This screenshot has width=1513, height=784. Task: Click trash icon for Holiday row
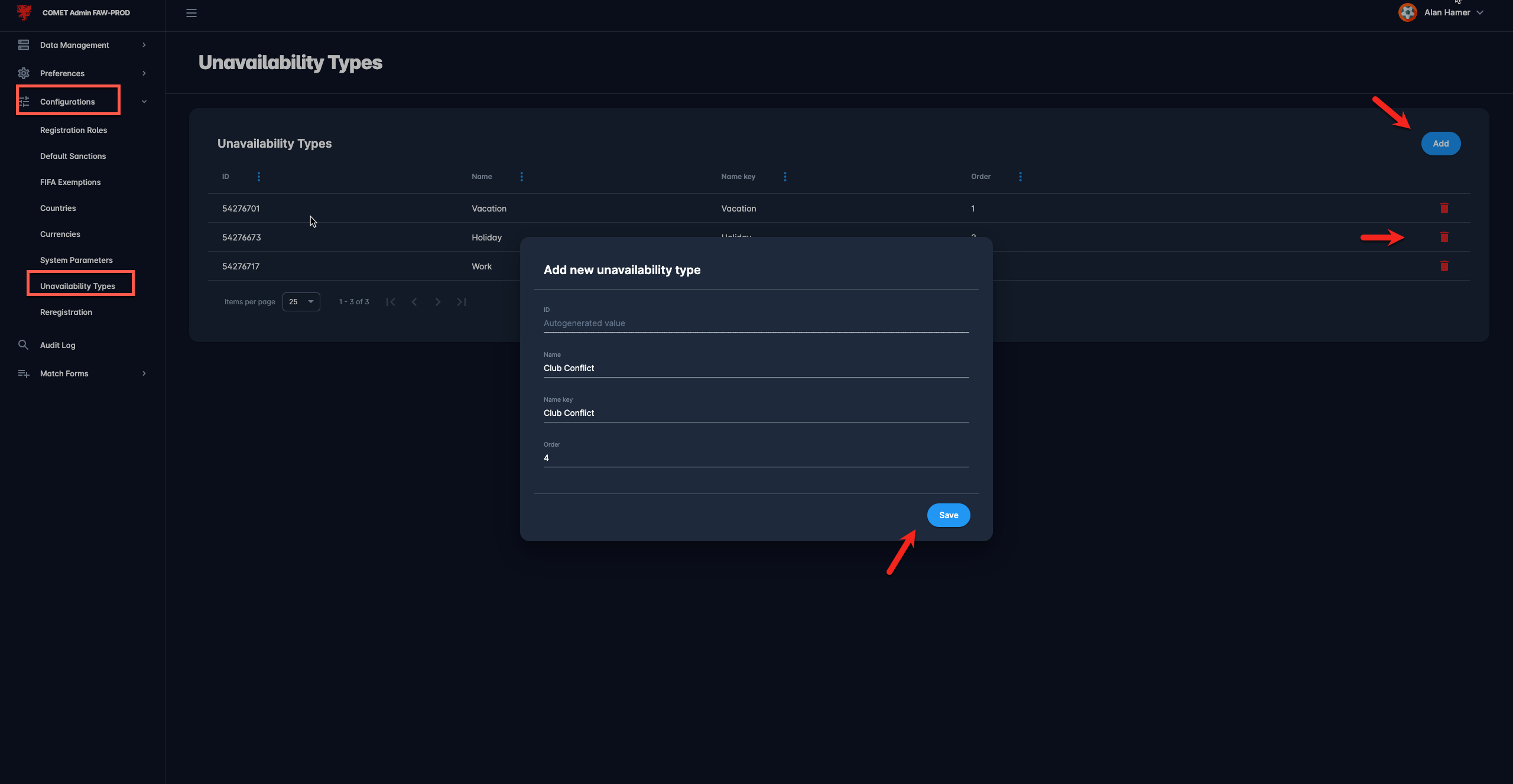(1444, 237)
